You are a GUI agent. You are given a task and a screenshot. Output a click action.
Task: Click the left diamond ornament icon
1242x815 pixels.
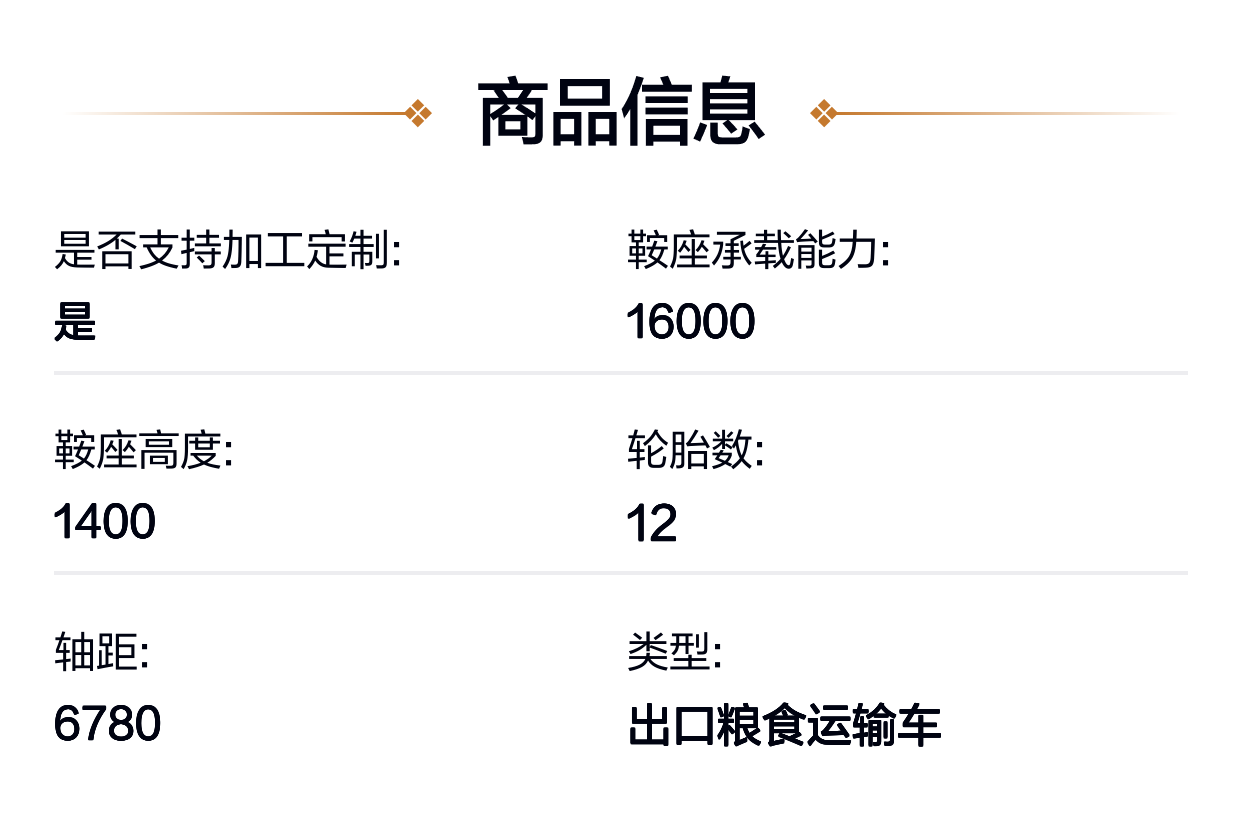point(419,113)
